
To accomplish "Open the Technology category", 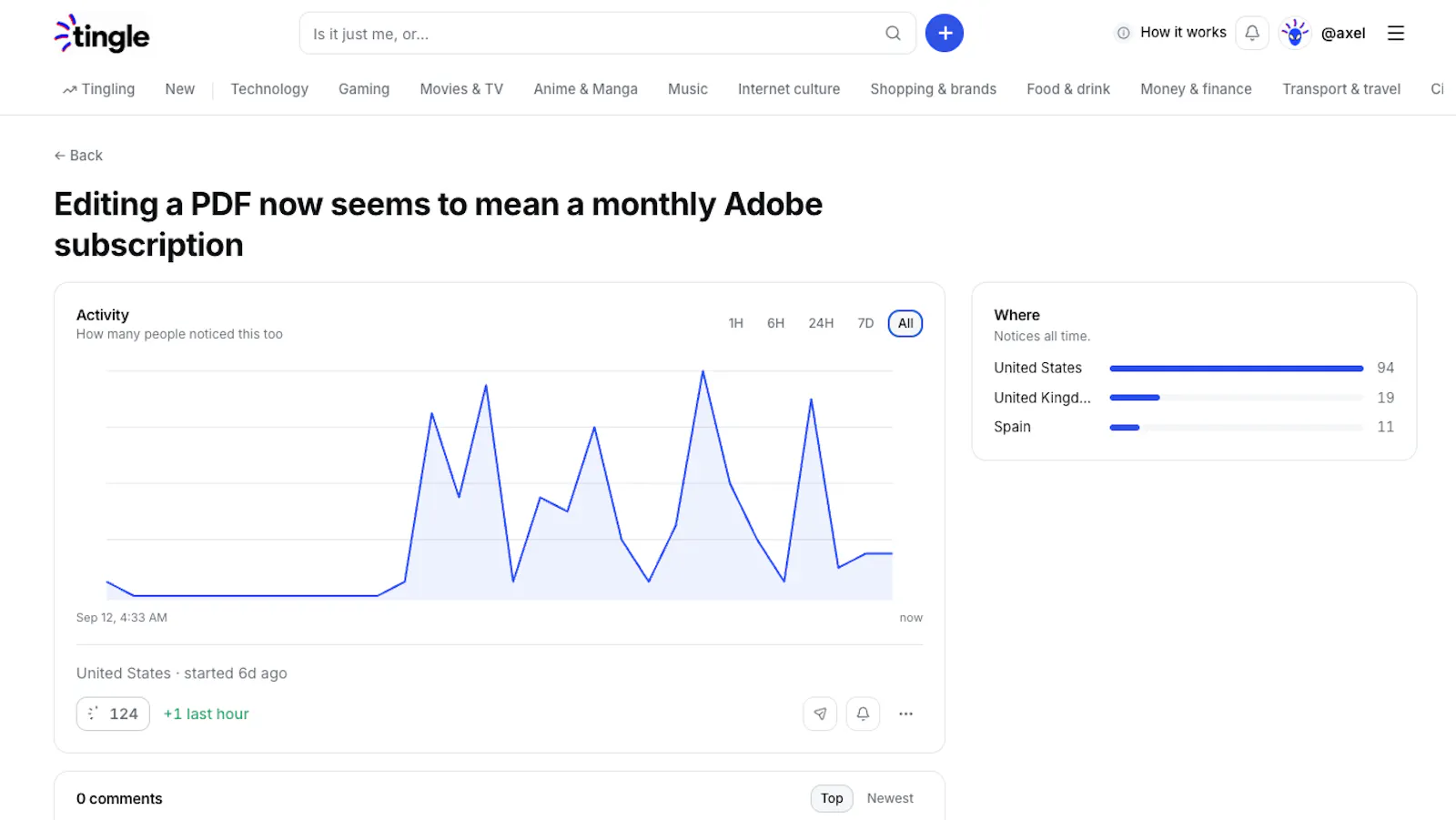I will (x=269, y=89).
